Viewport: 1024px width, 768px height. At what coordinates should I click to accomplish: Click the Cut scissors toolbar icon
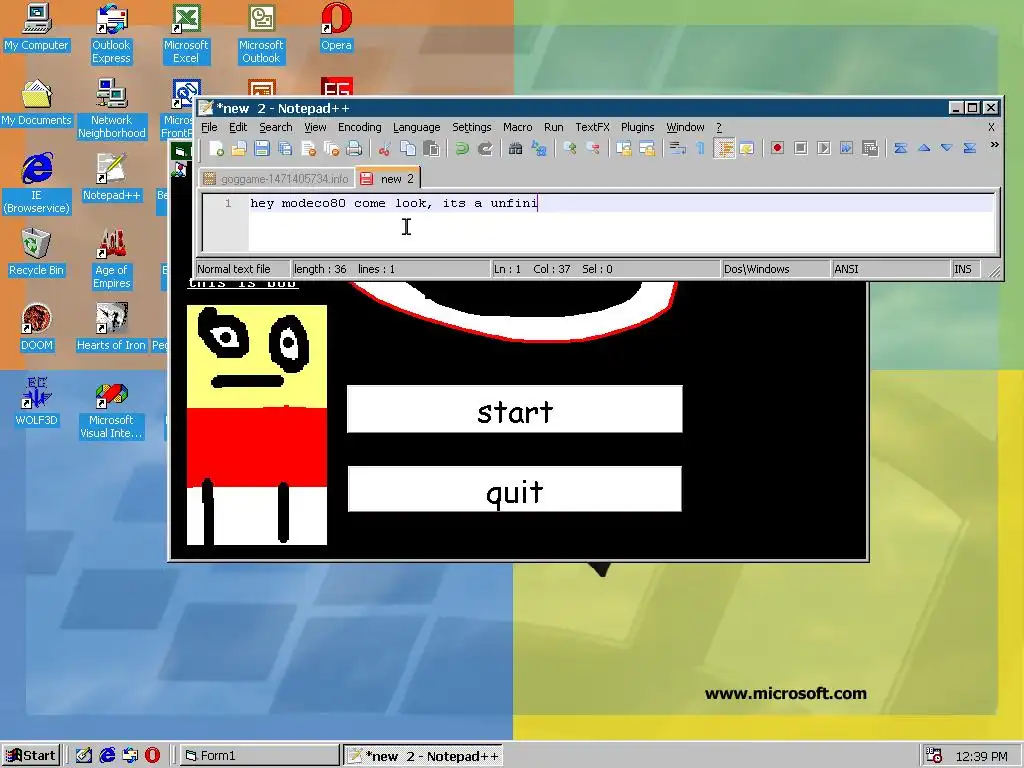tap(385, 148)
